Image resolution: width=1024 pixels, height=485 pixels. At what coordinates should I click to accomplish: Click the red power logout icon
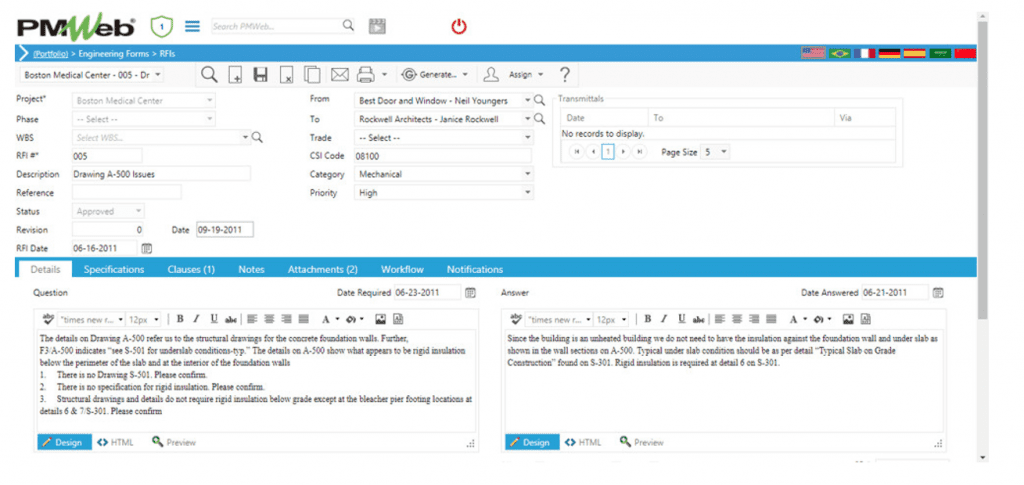[459, 26]
